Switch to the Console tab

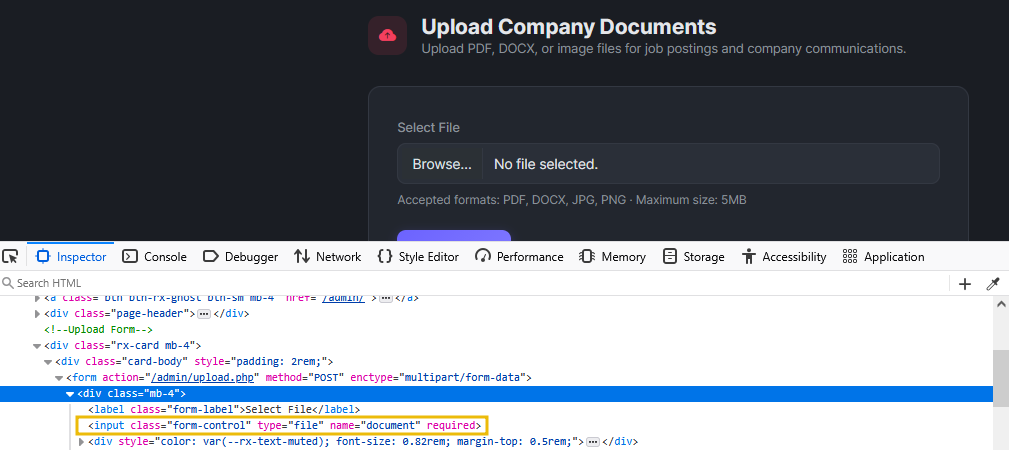[154, 257]
